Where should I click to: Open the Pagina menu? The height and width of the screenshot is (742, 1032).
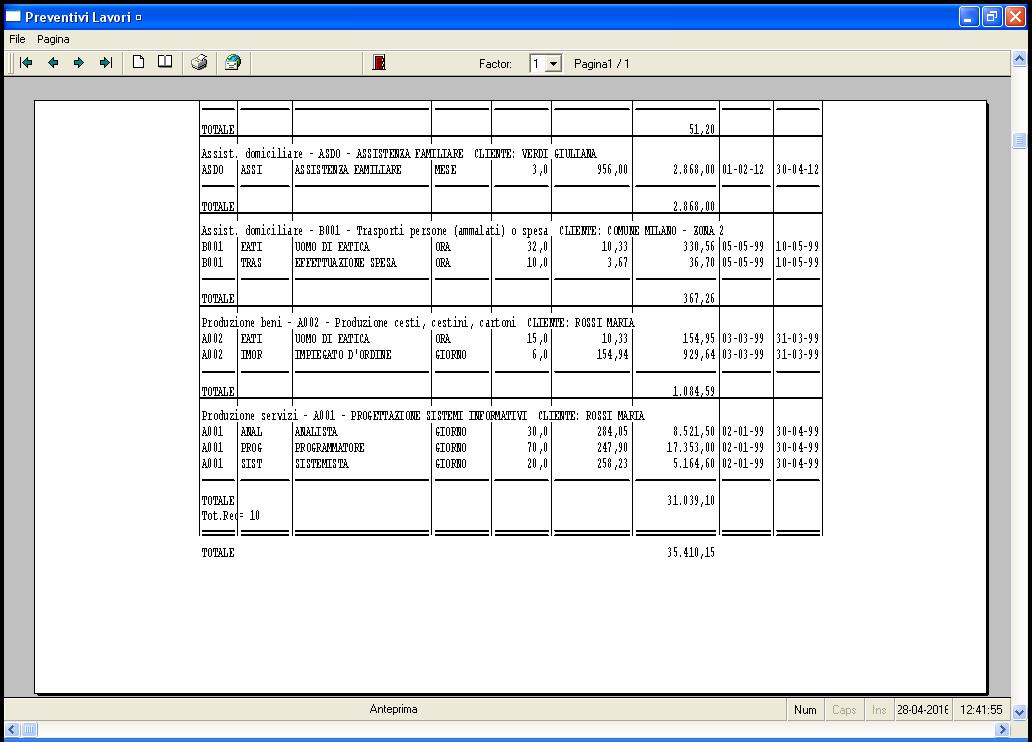click(x=53, y=39)
